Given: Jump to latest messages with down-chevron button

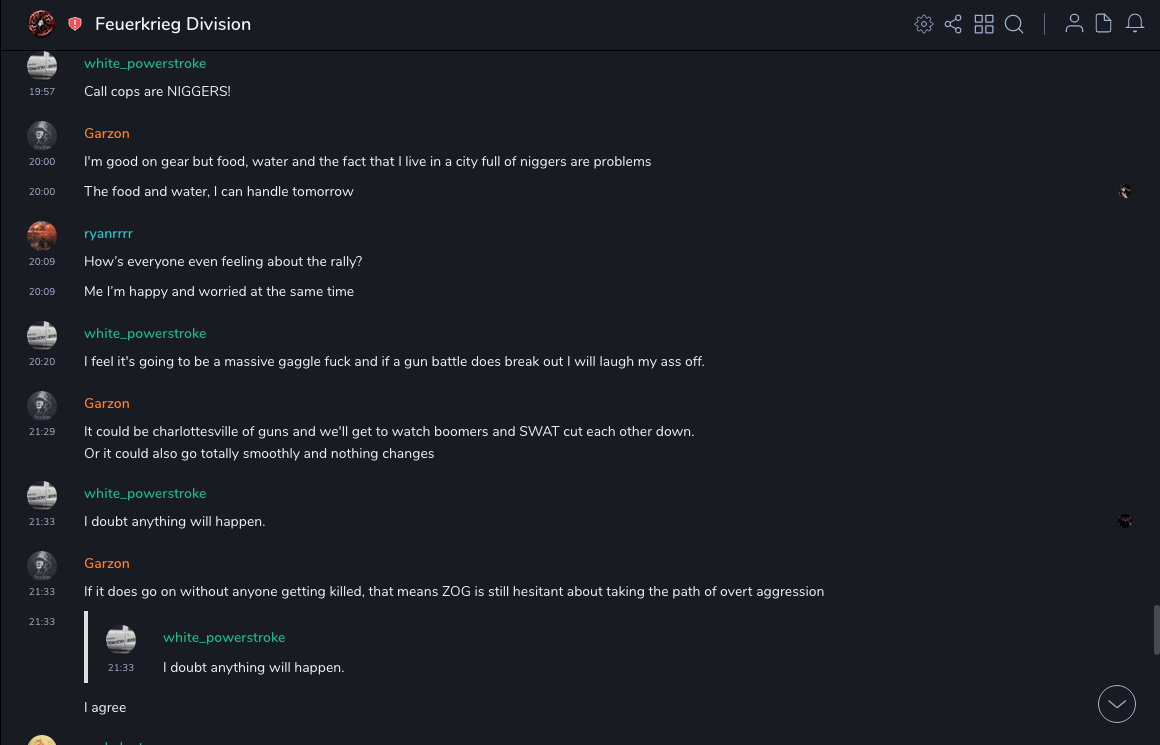Looking at the screenshot, I should pyautogui.click(x=1117, y=704).
